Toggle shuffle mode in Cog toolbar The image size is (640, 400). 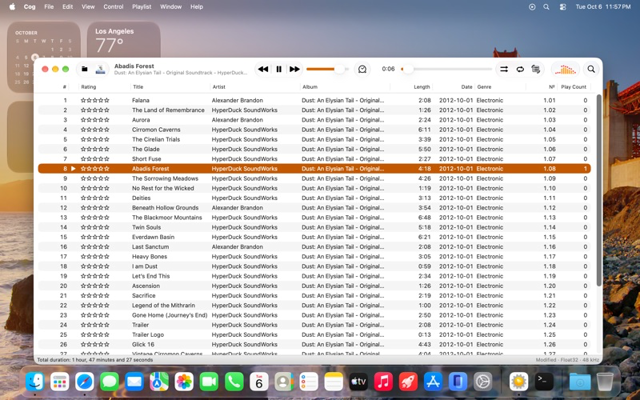(504, 69)
